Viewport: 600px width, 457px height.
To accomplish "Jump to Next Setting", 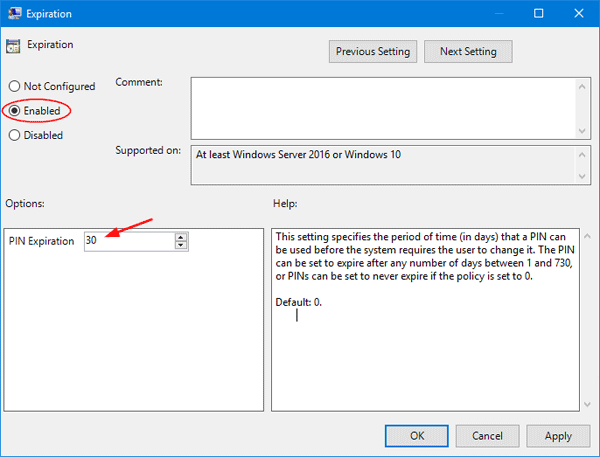I will pos(467,51).
